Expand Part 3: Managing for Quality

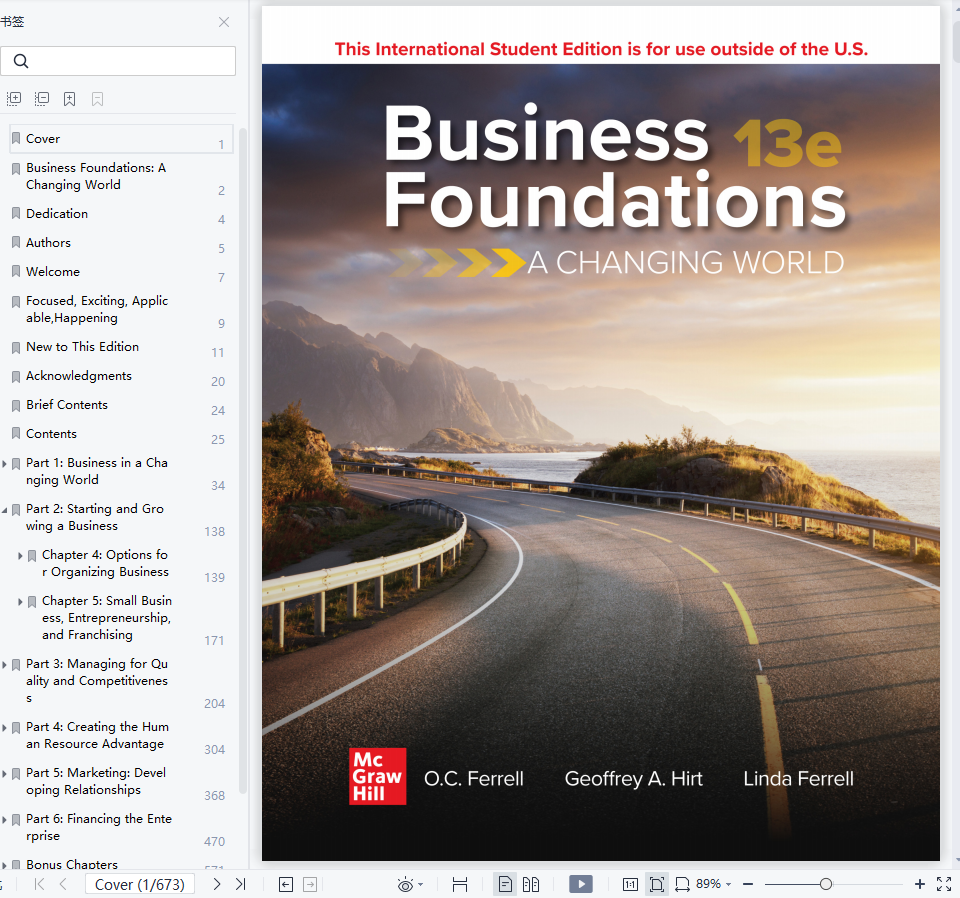tap(4, 665)
